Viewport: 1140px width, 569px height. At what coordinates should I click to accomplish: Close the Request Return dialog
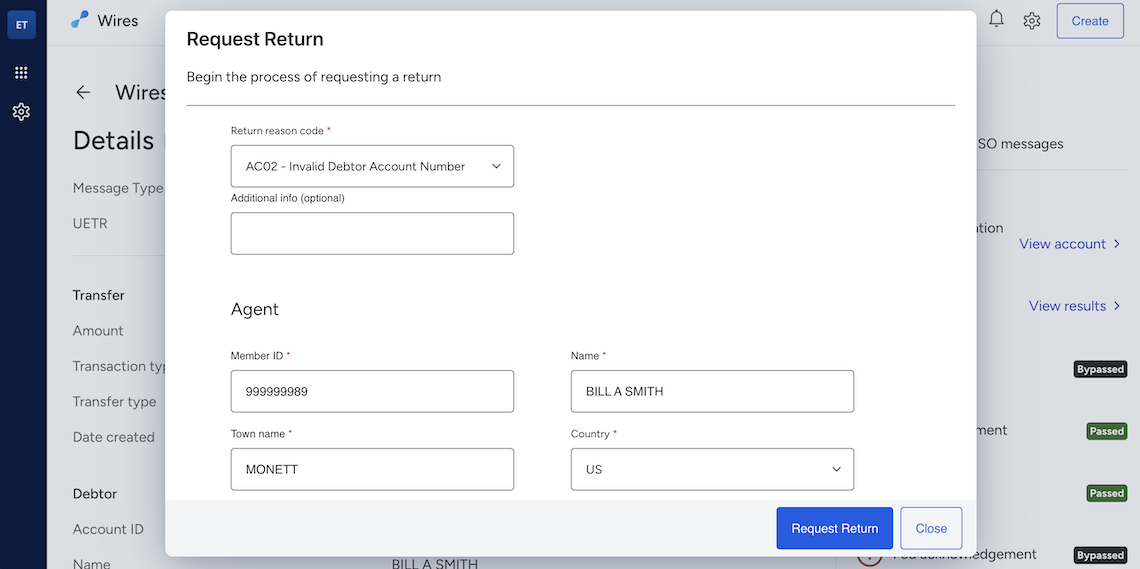click(x=931, y=528)
